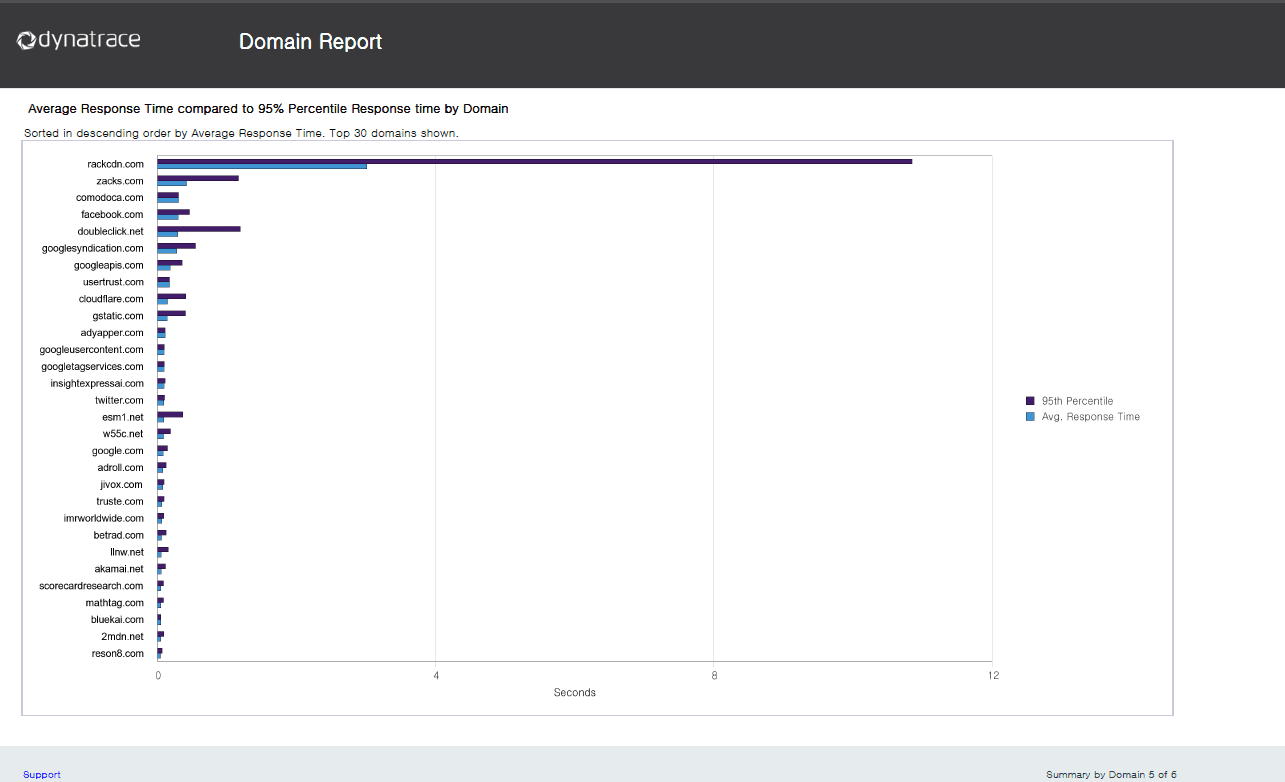Open the Support link
The width and height of the screenshot is (1285, 782).
(x=42, y=775)
